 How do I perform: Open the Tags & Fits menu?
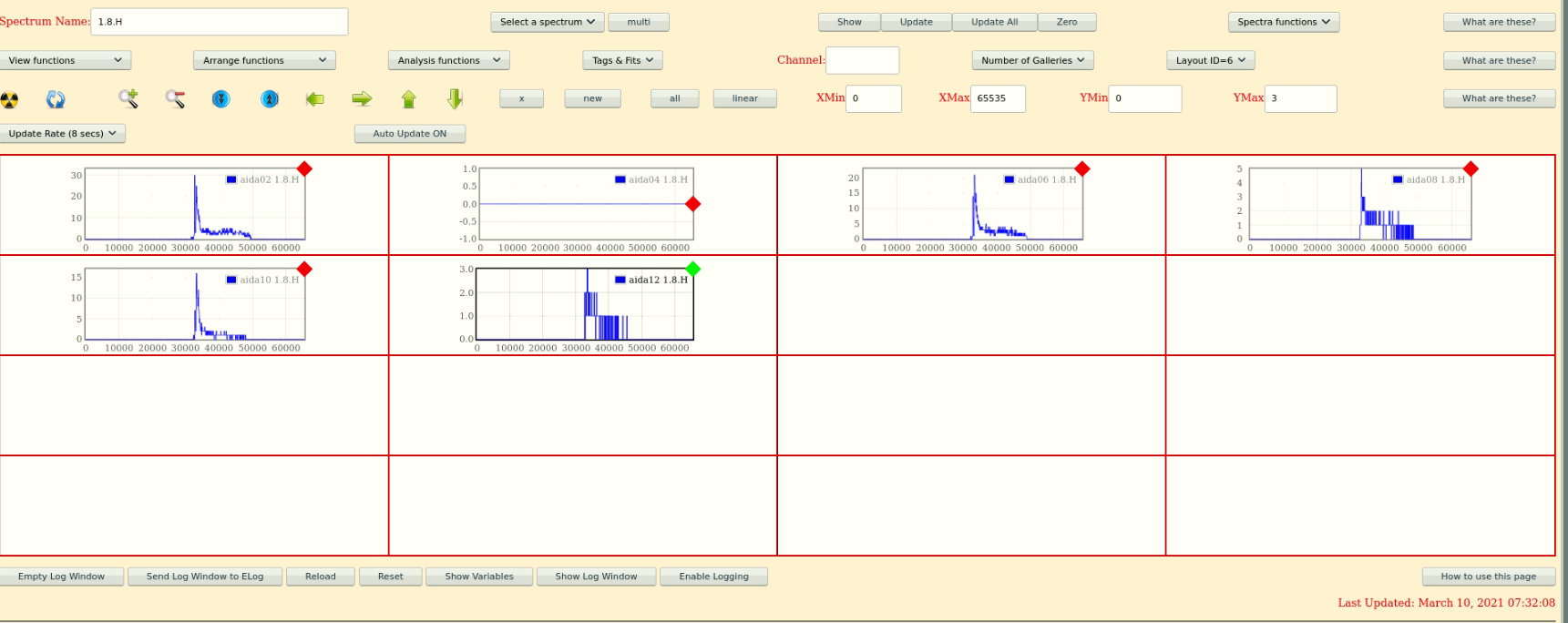[622, 60]
